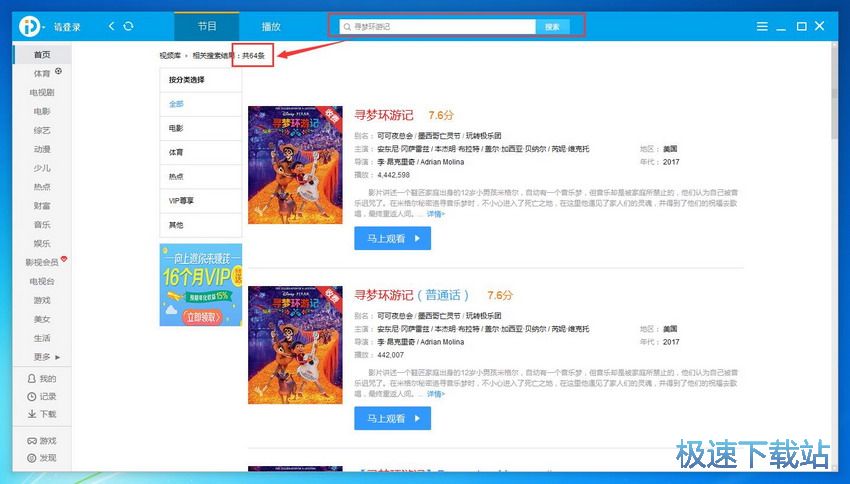Click the blue 搜索 button

[552, 27]
